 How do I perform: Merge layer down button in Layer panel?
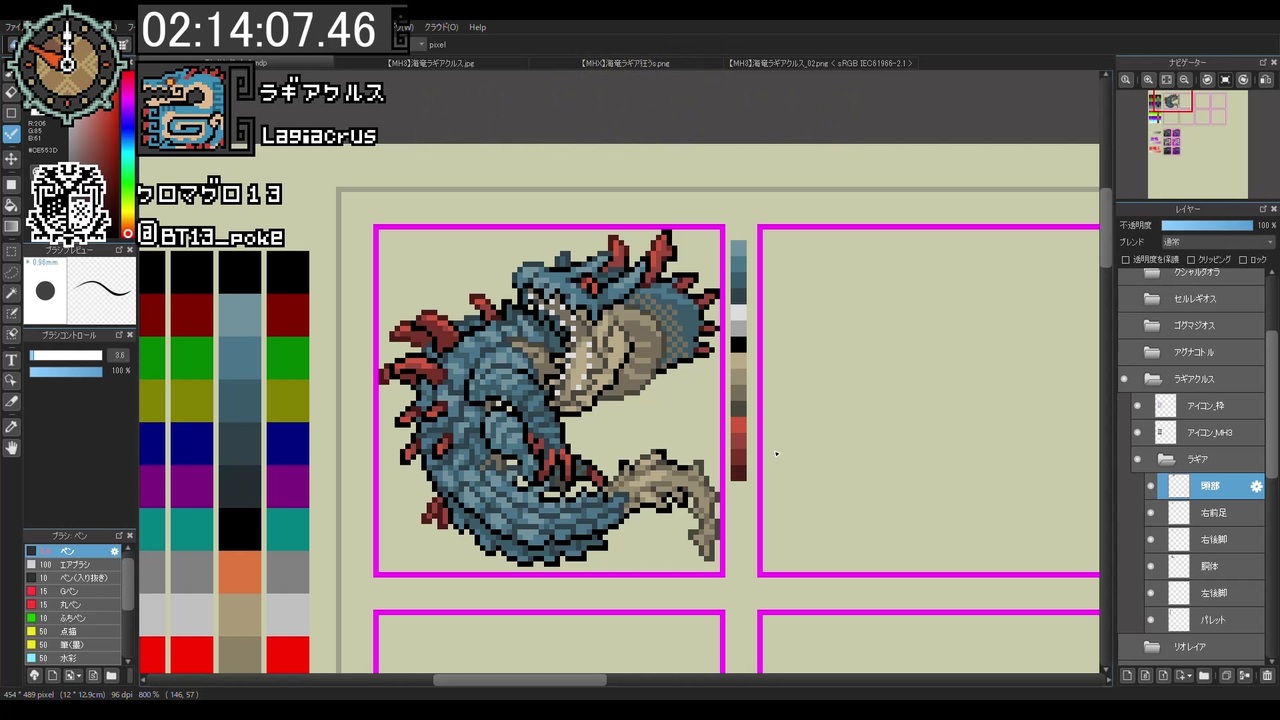click(1247, 676)
